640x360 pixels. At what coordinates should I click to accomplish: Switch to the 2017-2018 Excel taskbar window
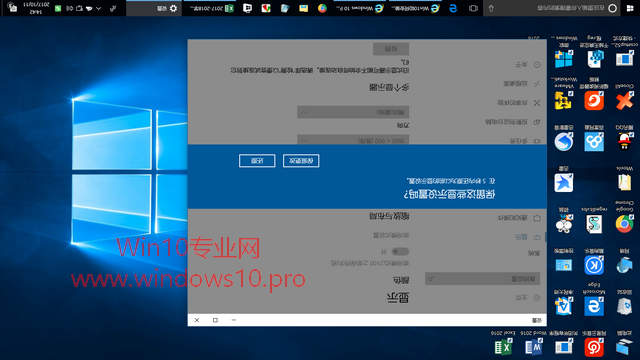point(210,8)
